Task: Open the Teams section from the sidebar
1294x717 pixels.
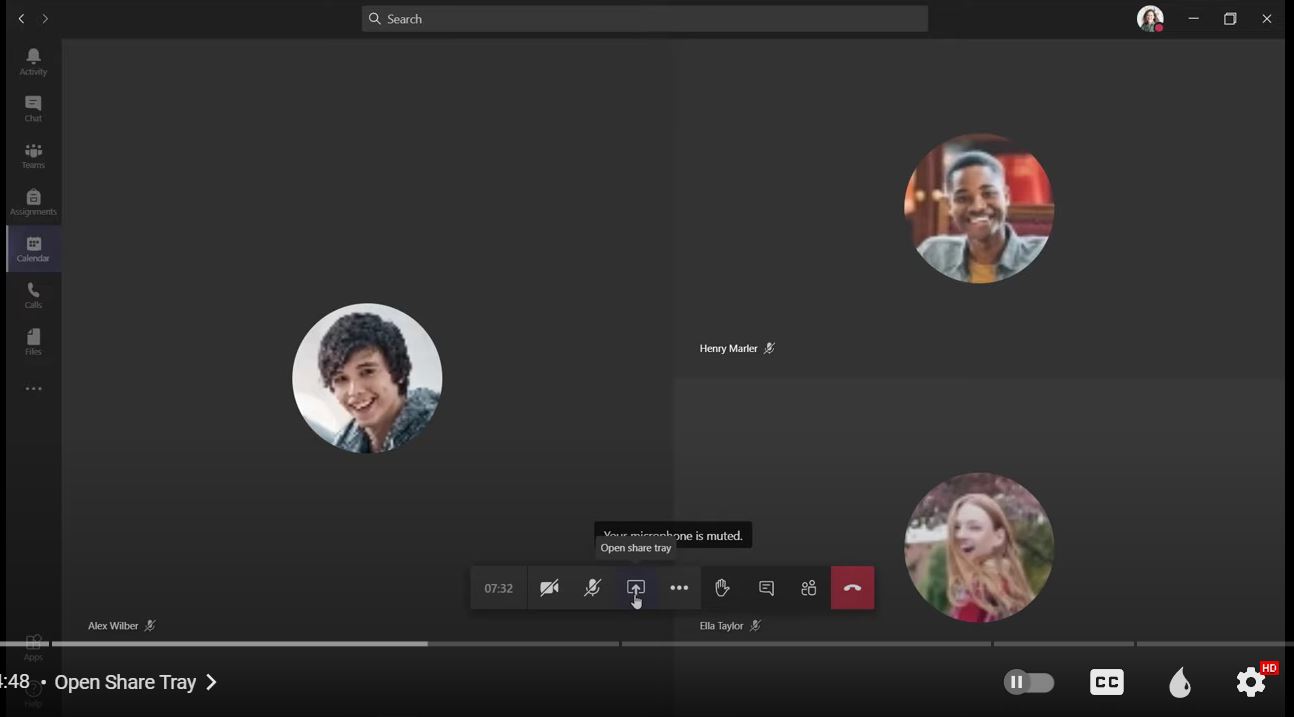Action: (33, 154)
